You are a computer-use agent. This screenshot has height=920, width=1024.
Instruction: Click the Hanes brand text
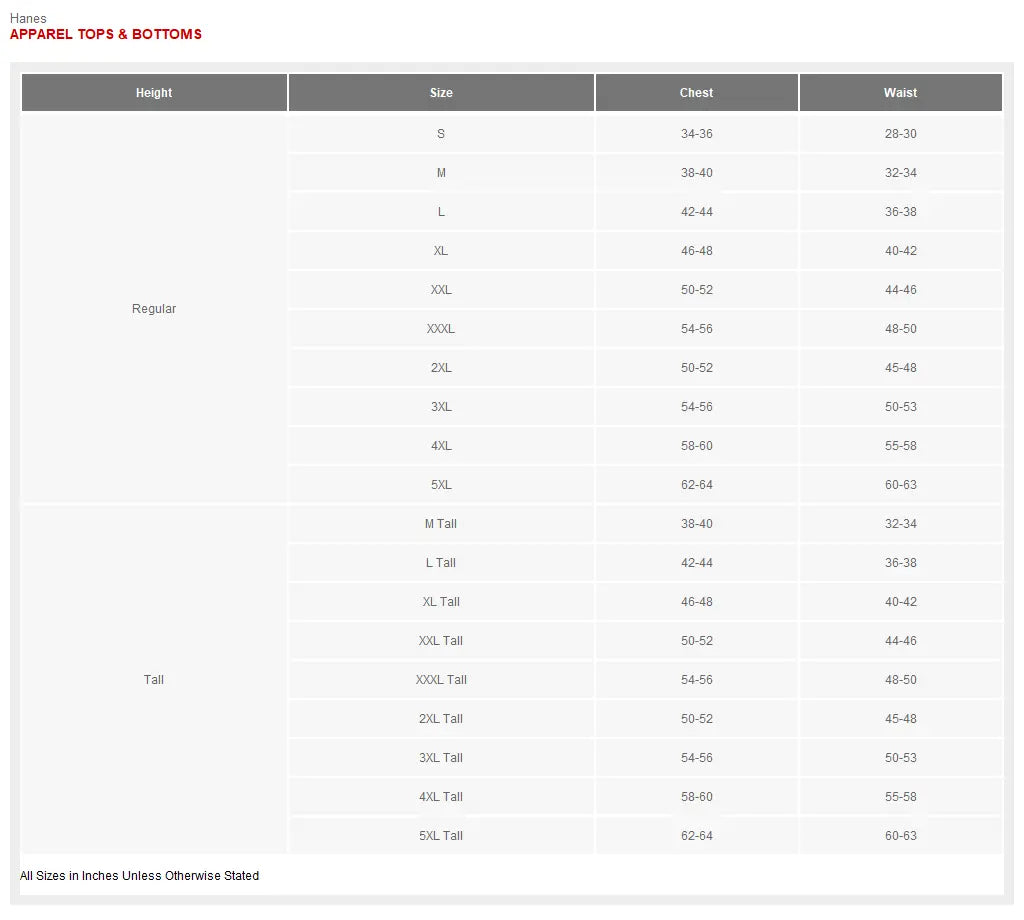[x=28, y=19]
